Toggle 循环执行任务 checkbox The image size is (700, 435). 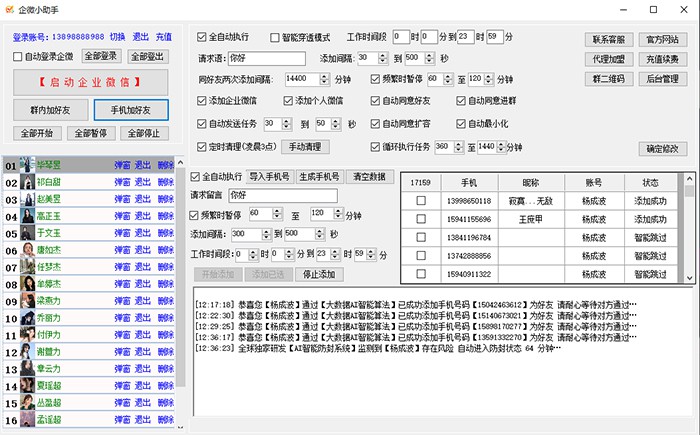[x=375, y=146]
